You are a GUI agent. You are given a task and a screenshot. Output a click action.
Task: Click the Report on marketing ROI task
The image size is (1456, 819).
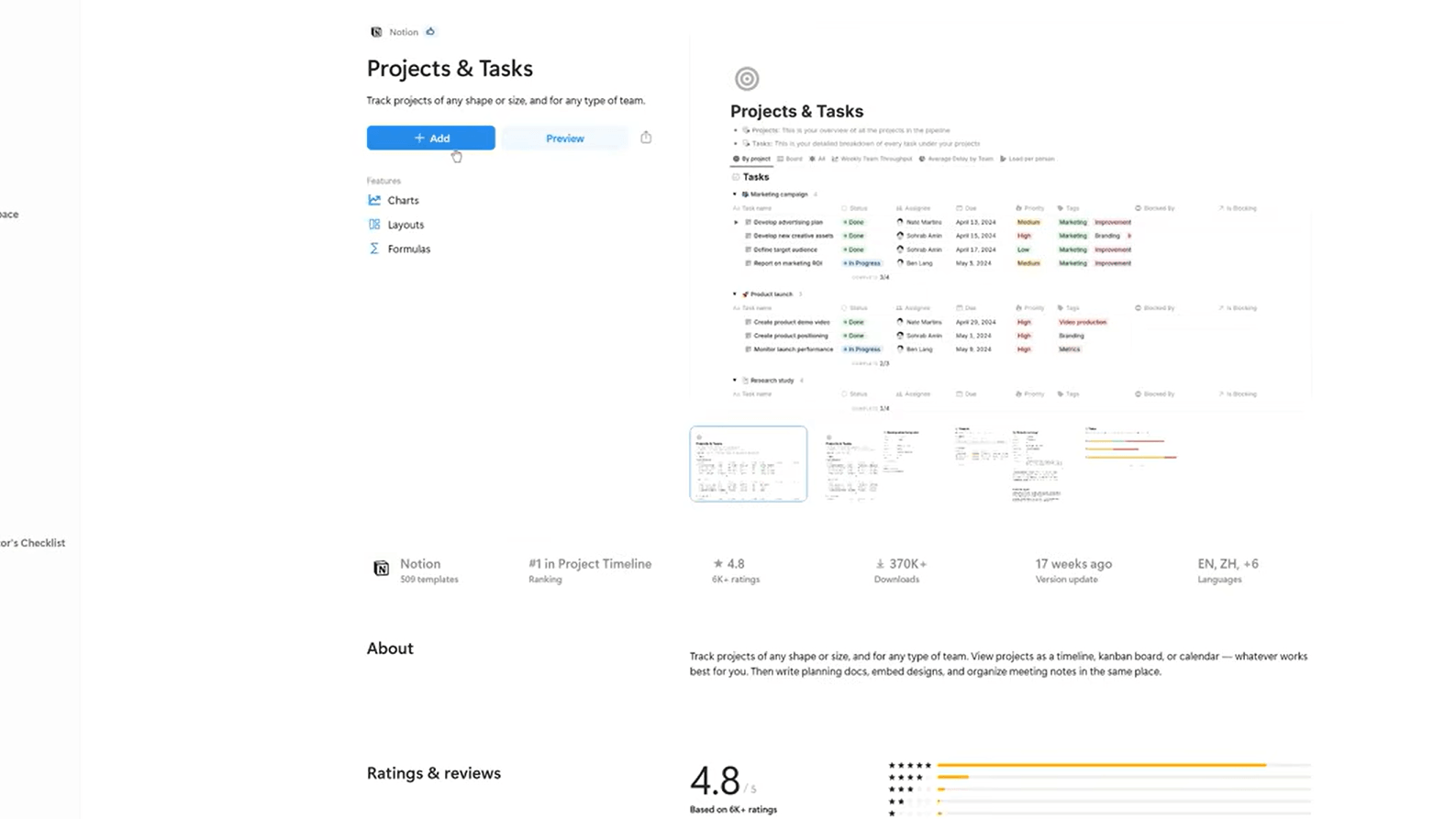pos(787,263)
